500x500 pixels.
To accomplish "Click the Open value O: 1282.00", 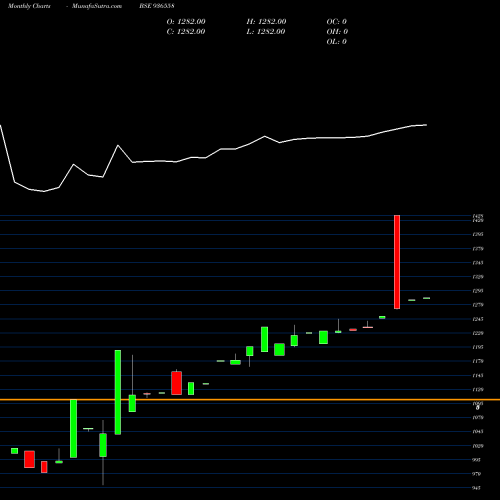I will click(186, 22).
